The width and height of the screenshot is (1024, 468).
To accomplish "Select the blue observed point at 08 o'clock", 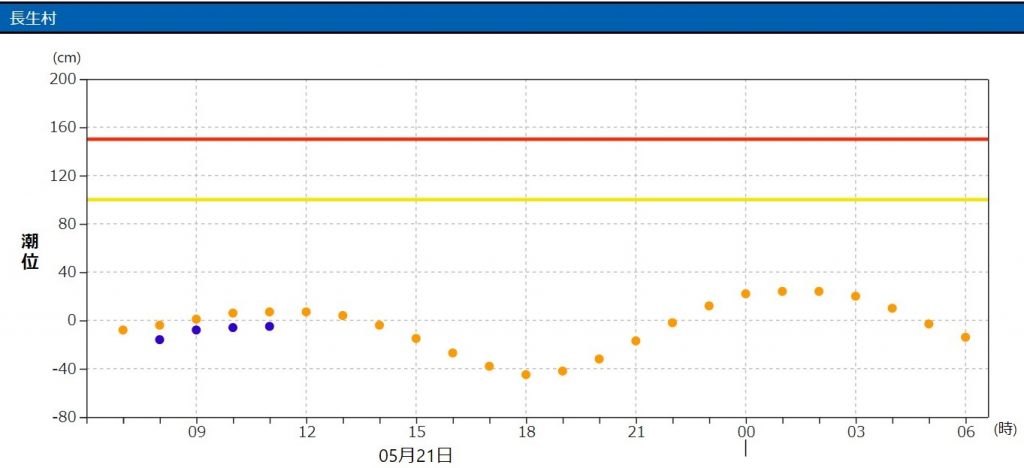I will pyautogui.click(x=159, y=339).
